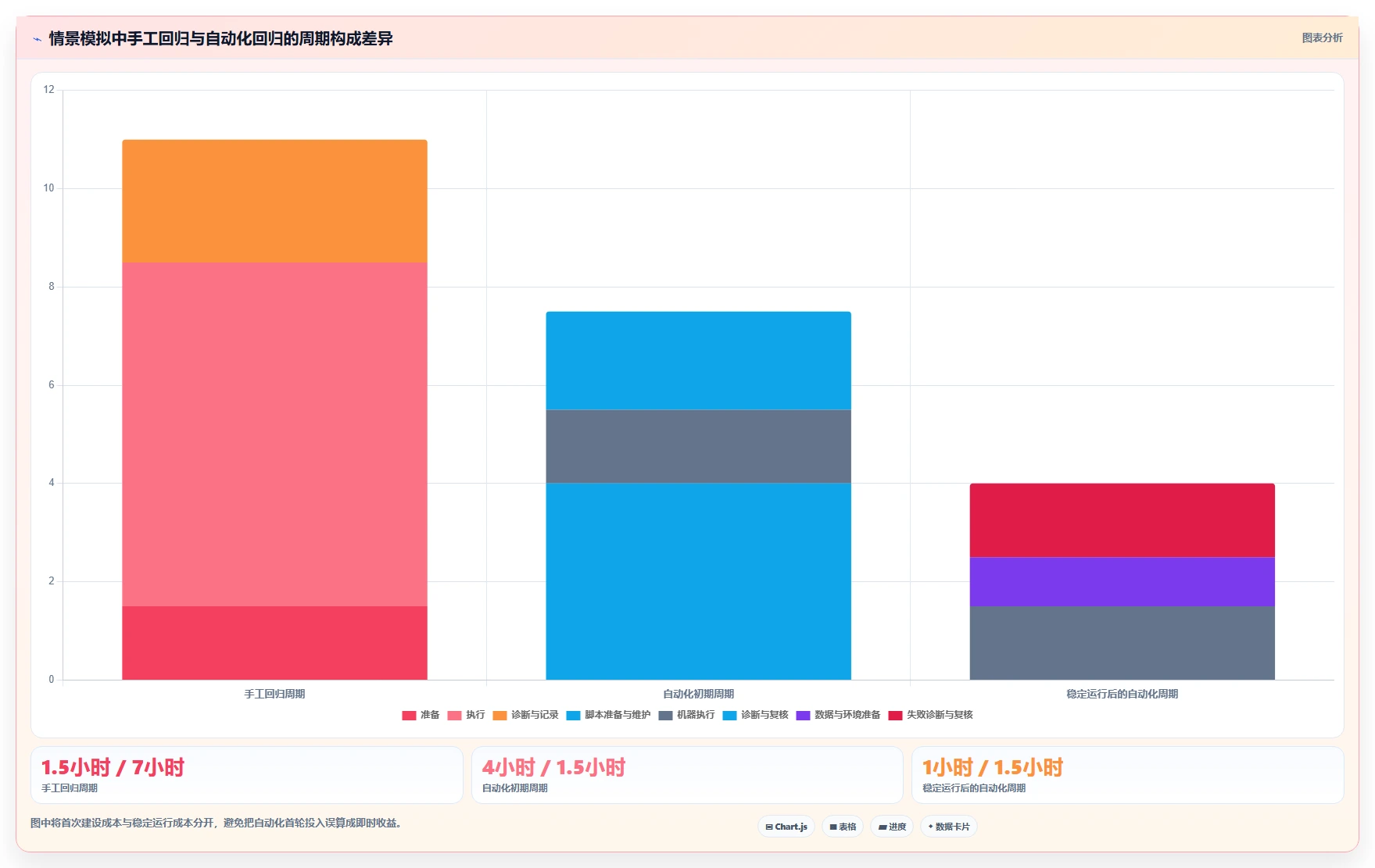The height and width of the screenshot is (868, 1375).
Task: Select the 进度 chip in the footer
Action: (x=892, y=827)
